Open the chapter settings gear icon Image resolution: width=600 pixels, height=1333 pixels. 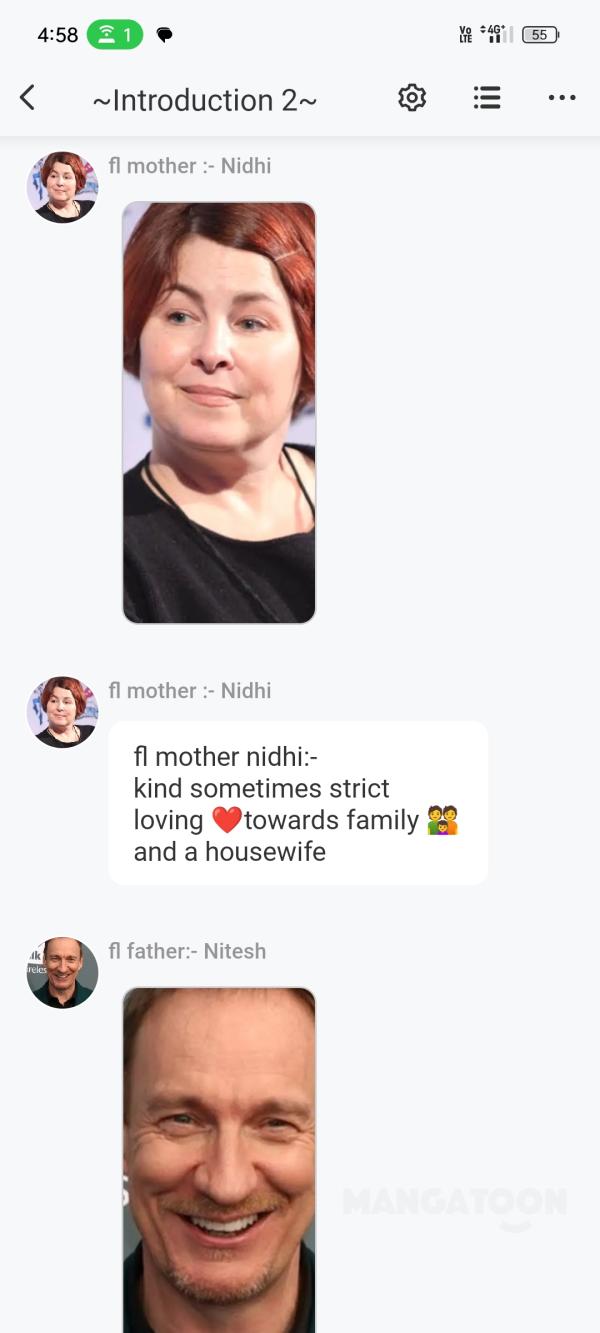tap(411, 97)
